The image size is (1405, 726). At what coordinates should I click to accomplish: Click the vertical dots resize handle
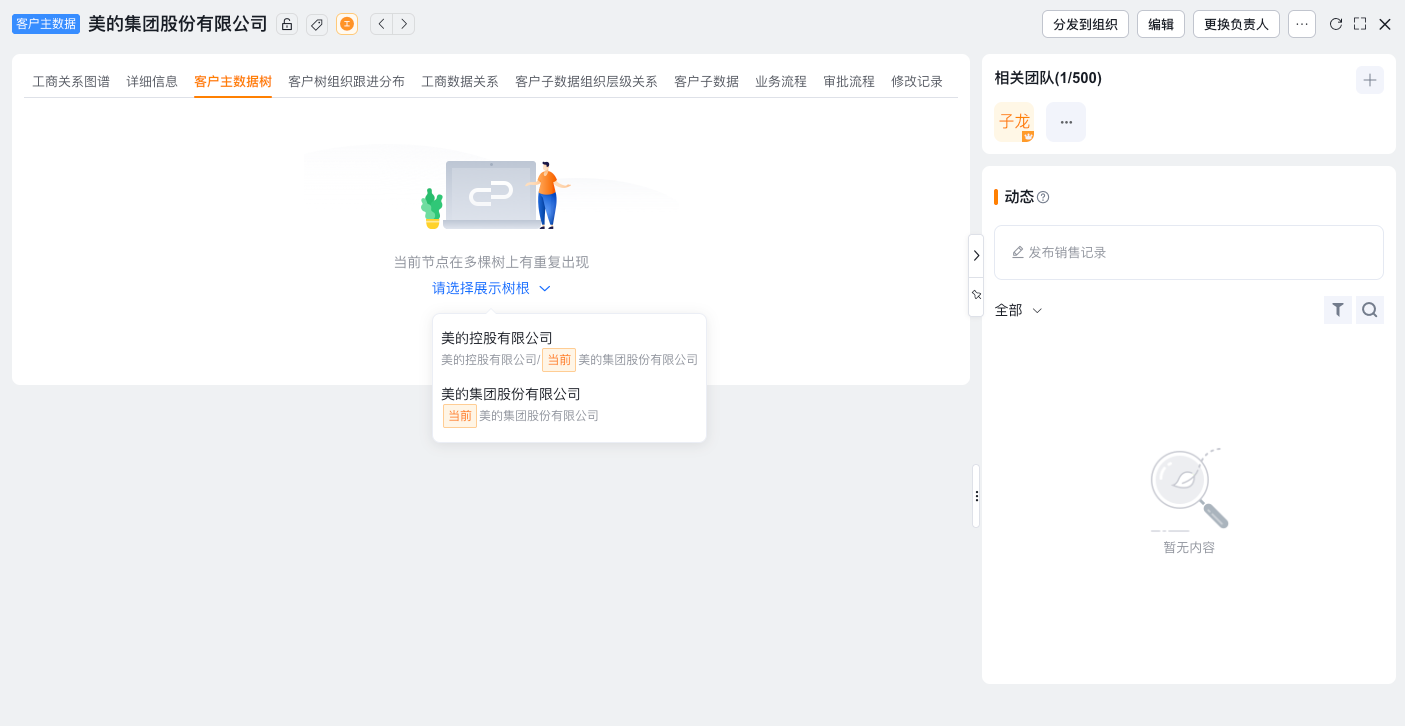tap(976, 496)
